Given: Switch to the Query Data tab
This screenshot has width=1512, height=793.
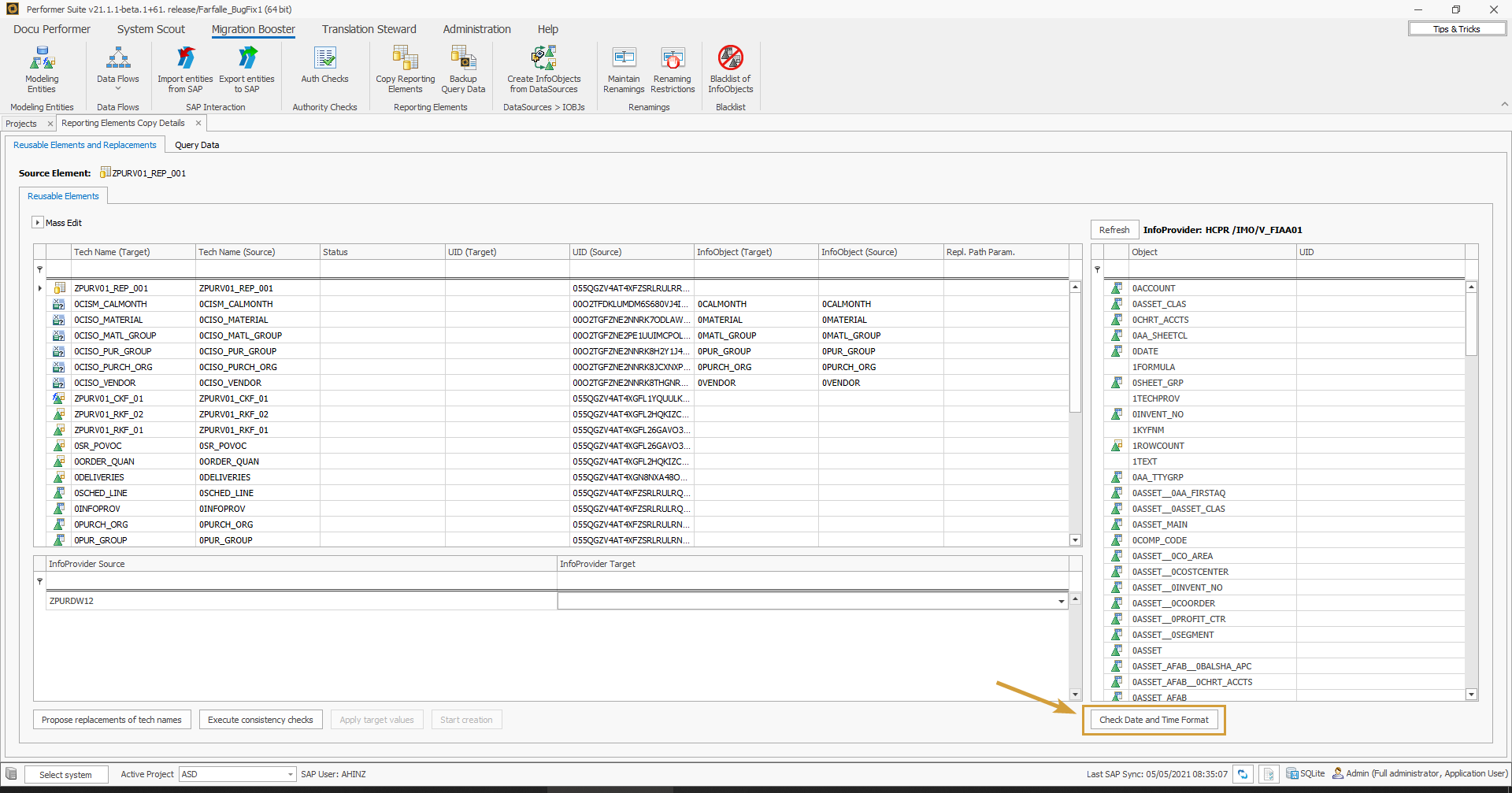Looking at the screenshot, I should [x=197, y=145].
